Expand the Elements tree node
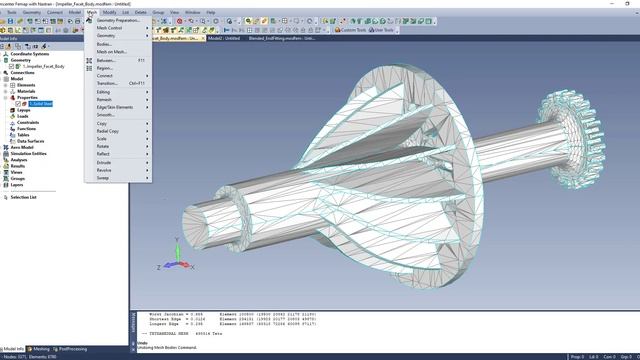Screen dimensions: 640x360 (x=6, y=85)
